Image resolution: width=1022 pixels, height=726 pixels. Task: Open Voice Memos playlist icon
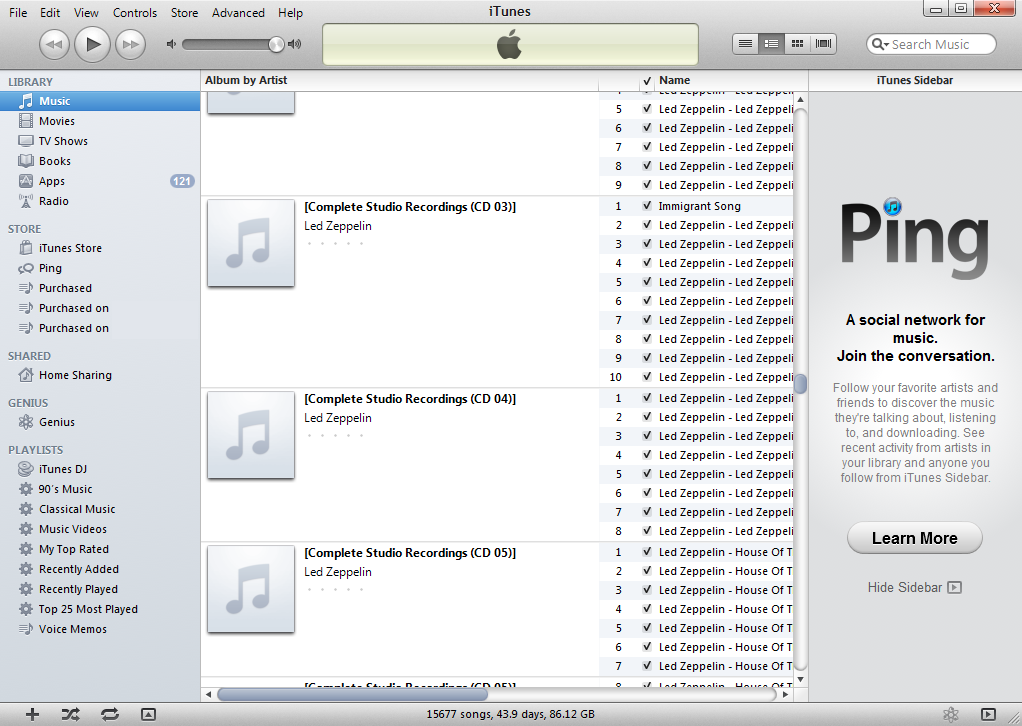click(x=26, y=629)
